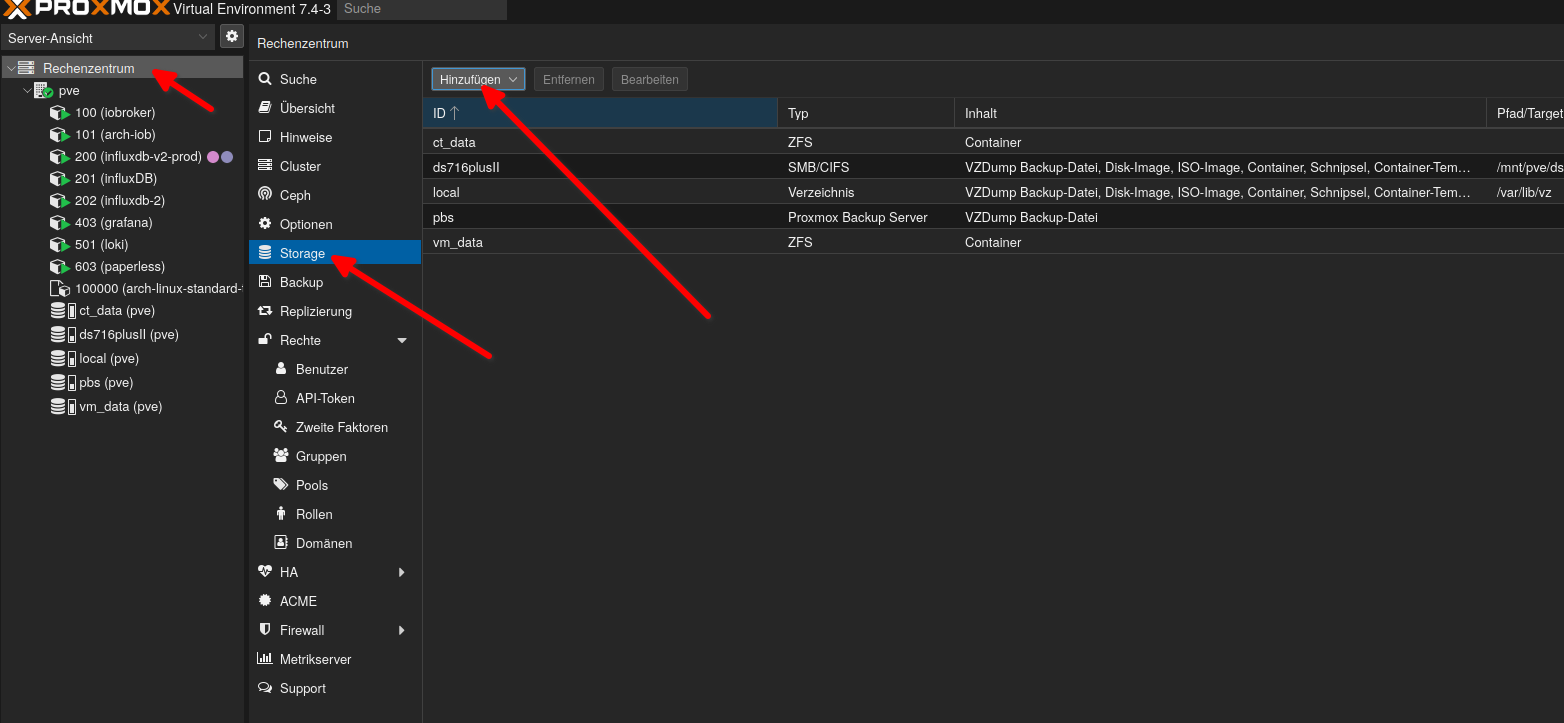
Task: Select container icon for 202 (influxdb-2)
Action: click(59, 200)
